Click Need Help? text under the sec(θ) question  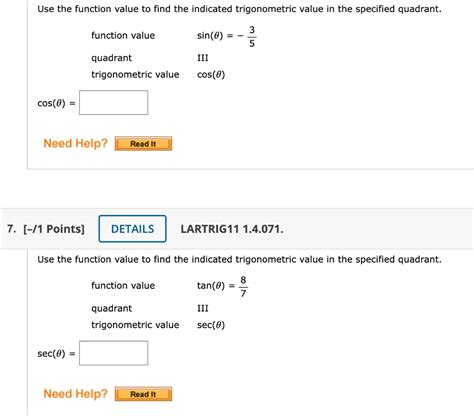click(75, 394)
